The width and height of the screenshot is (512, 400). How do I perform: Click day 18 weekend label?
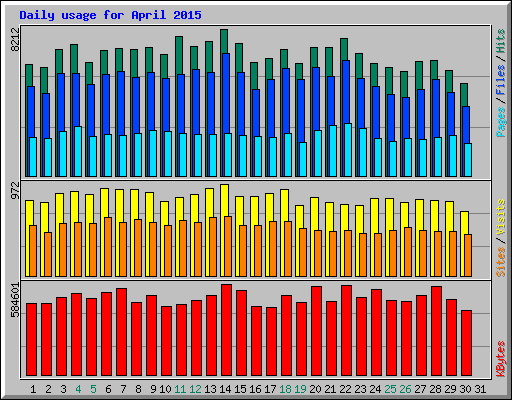[285, 389]
